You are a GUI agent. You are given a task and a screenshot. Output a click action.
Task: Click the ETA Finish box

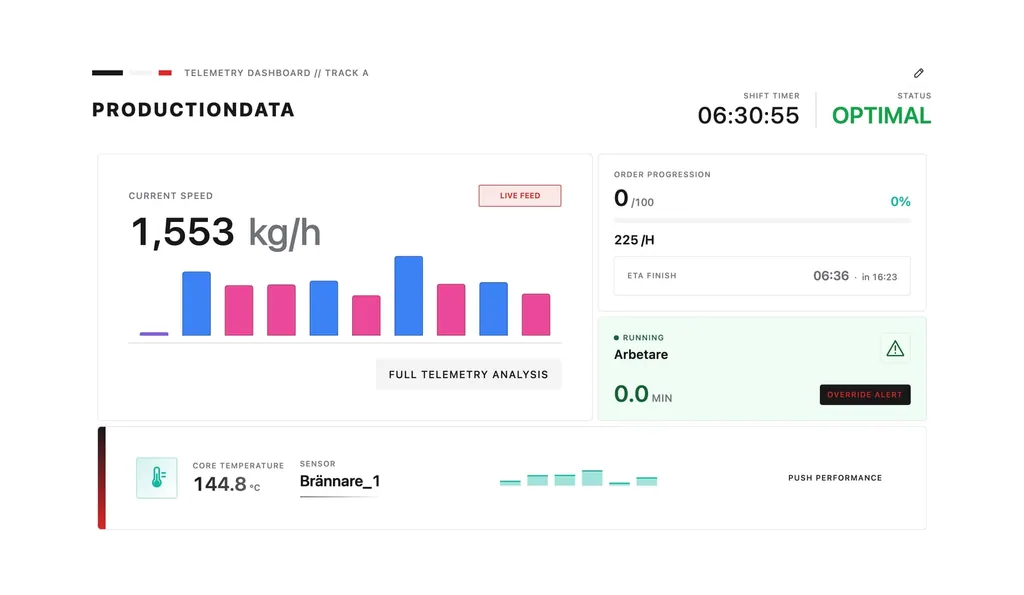coord(762,276)
